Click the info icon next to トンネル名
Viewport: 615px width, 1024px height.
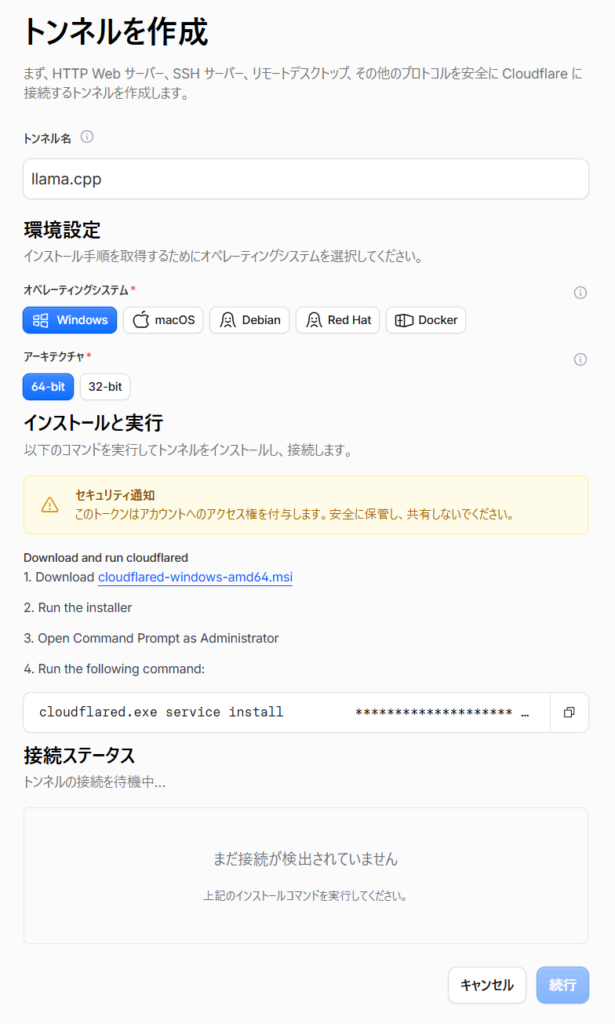click(87, 137)
